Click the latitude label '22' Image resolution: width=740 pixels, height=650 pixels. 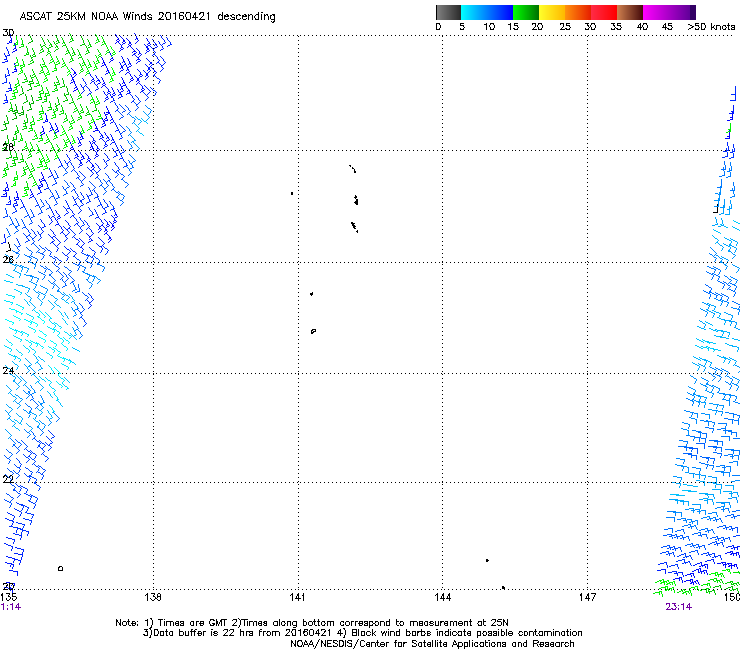pyautogui.click(x=8, y=479)
